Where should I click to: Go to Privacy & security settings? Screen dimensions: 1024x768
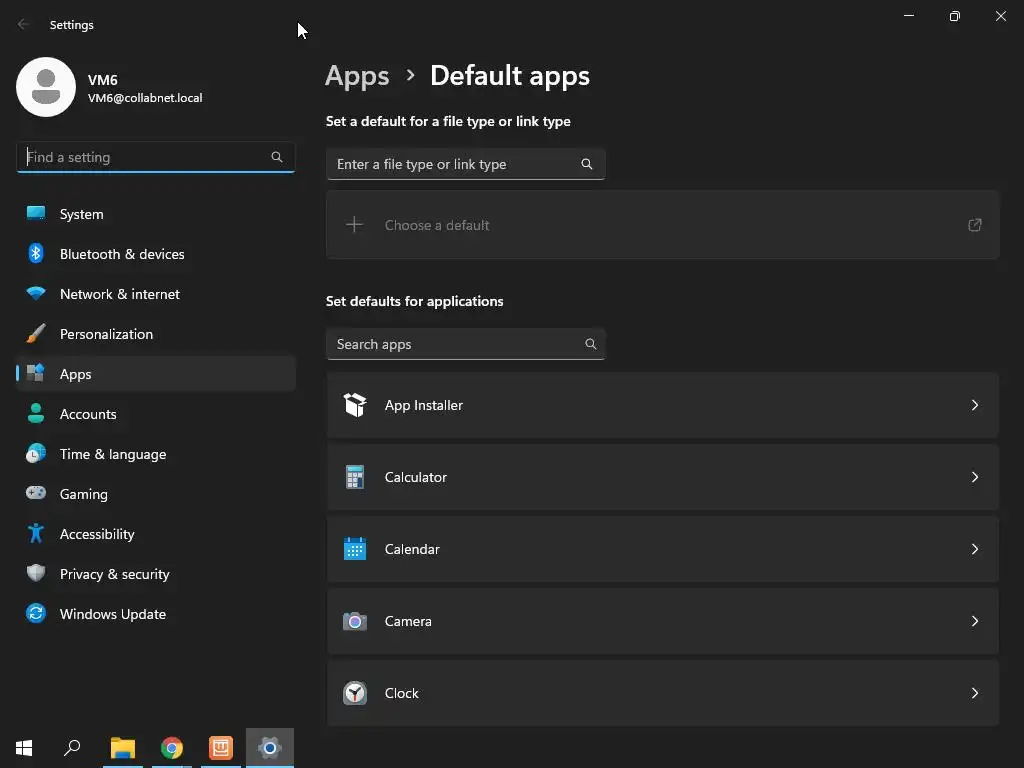[115, 574]
